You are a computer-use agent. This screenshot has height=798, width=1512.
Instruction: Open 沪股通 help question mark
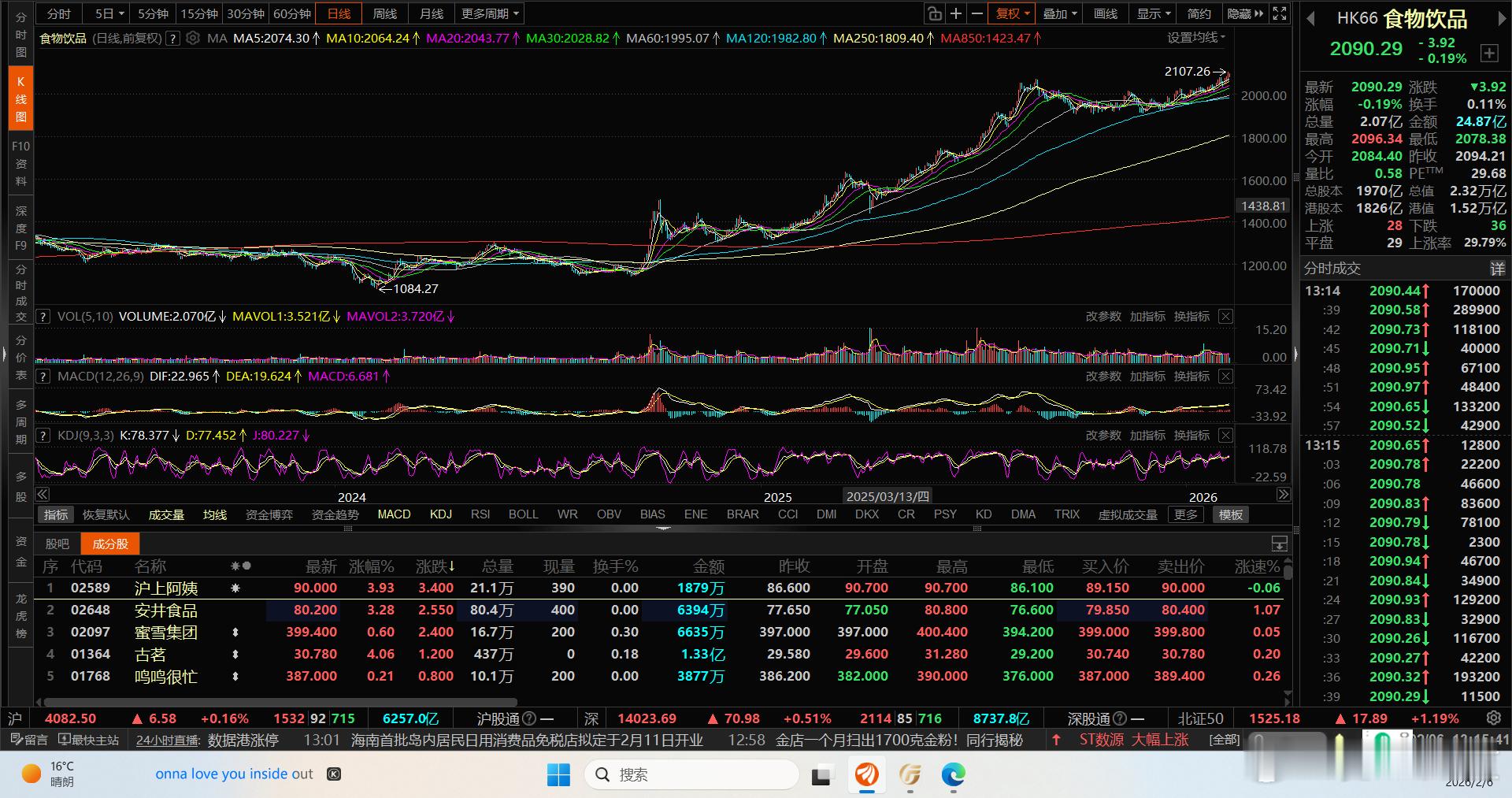(x=529, y=718)
